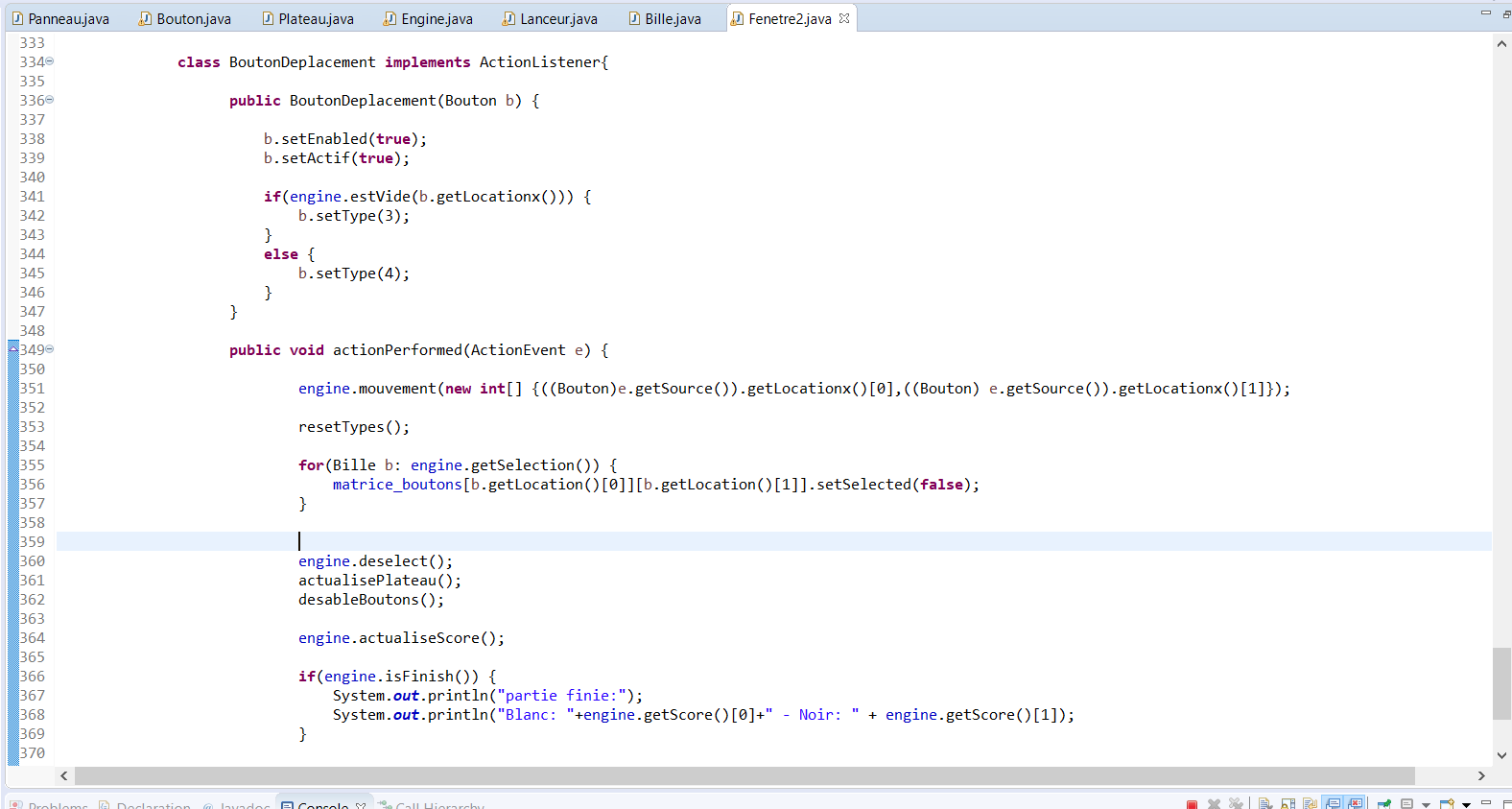The image size is (1512, 809).
Task: Click line number 359 in the gutter
Action: 33,541
